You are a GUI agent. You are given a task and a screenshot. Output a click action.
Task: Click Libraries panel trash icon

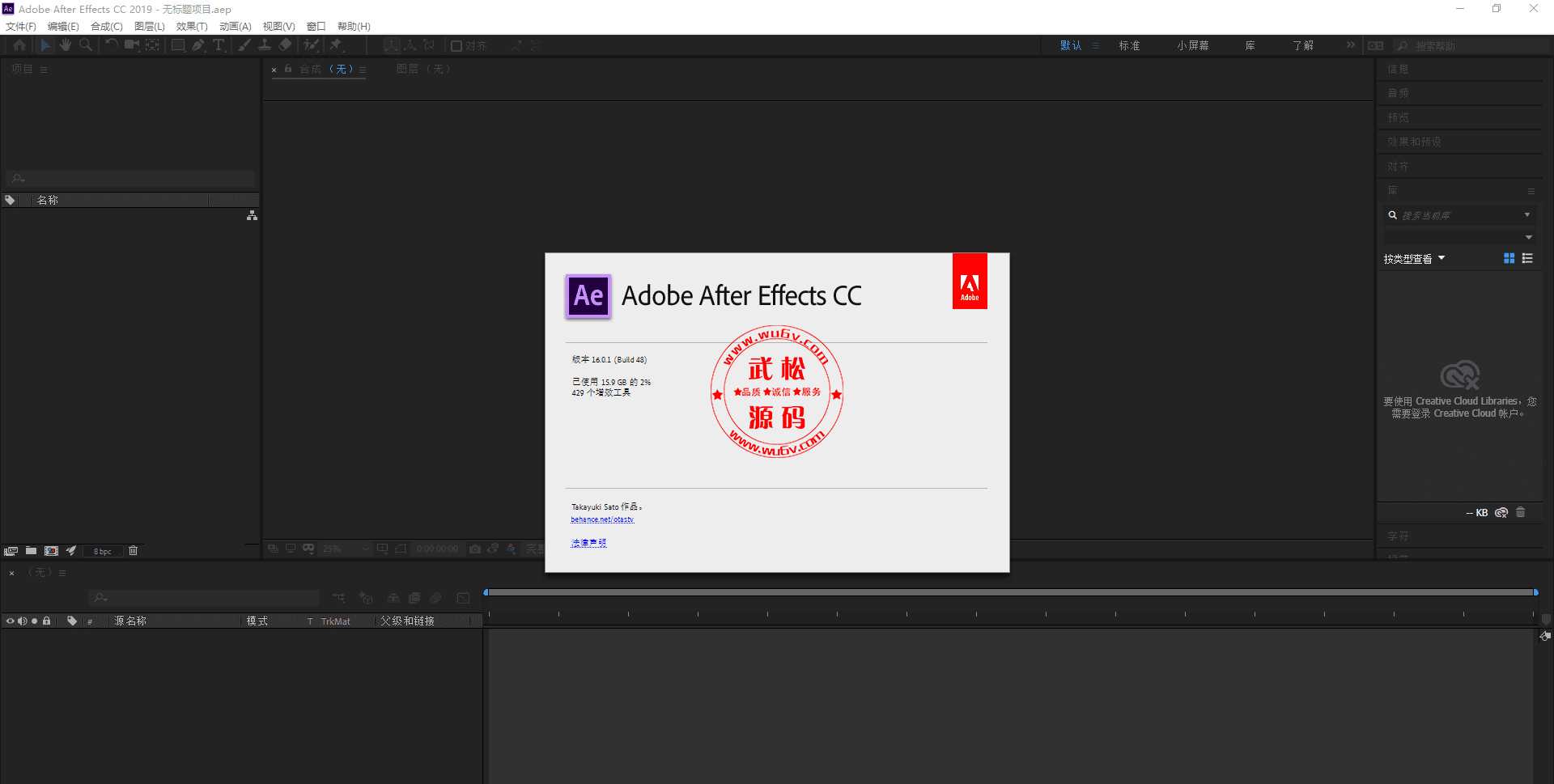point(1521,512)
